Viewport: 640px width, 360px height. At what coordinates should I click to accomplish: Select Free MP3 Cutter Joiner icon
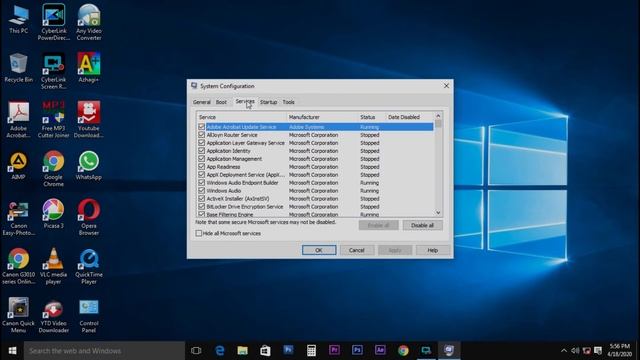(53, 120)
